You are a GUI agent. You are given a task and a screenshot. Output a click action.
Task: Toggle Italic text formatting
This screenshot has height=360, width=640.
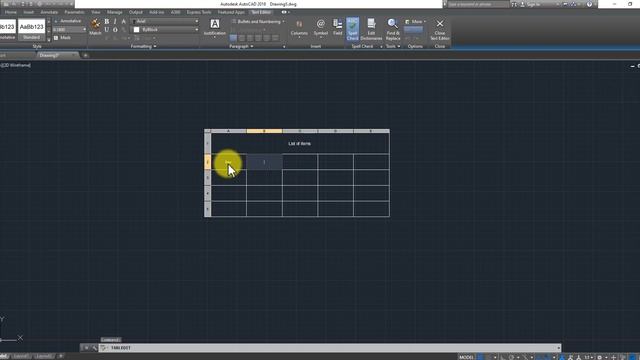[x=115, y=22]
